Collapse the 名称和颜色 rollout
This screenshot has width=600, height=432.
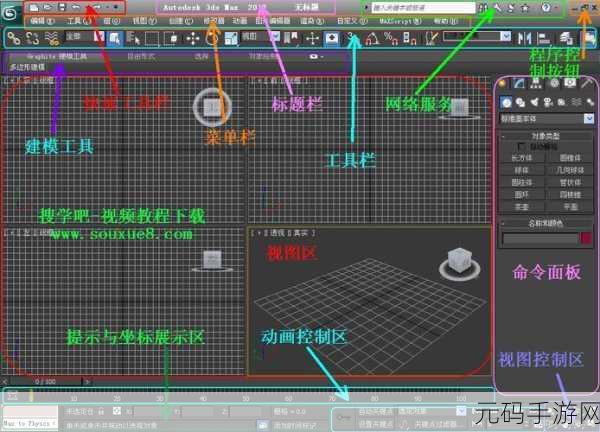point(546,223)
